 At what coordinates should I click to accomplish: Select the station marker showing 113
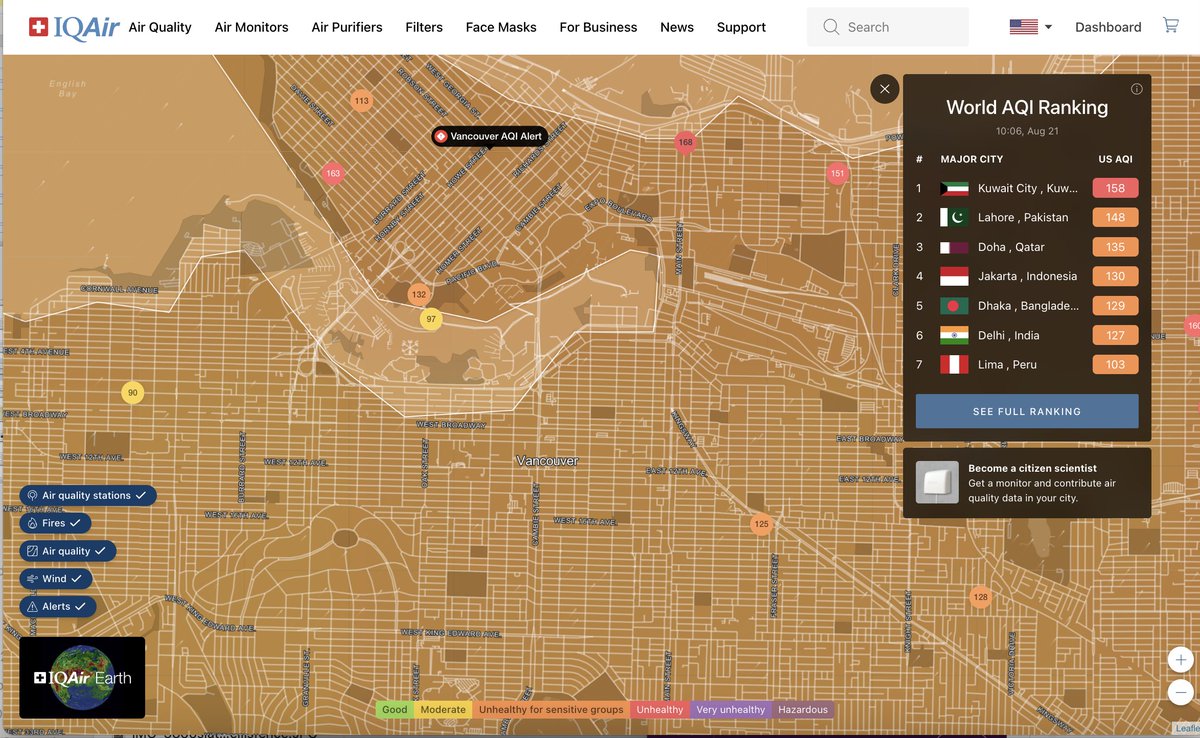[361, 101]
